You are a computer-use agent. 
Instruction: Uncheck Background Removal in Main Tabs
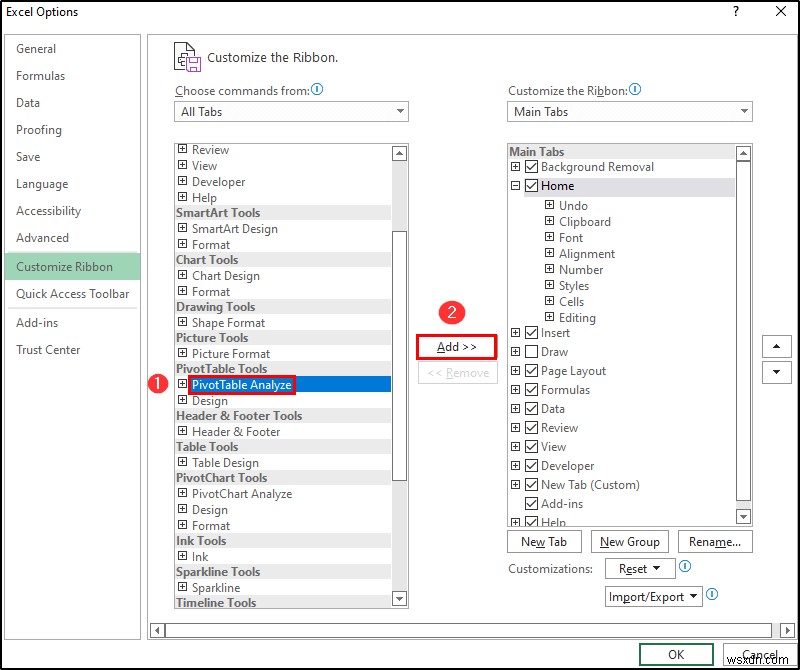click(x=531, y=167)
